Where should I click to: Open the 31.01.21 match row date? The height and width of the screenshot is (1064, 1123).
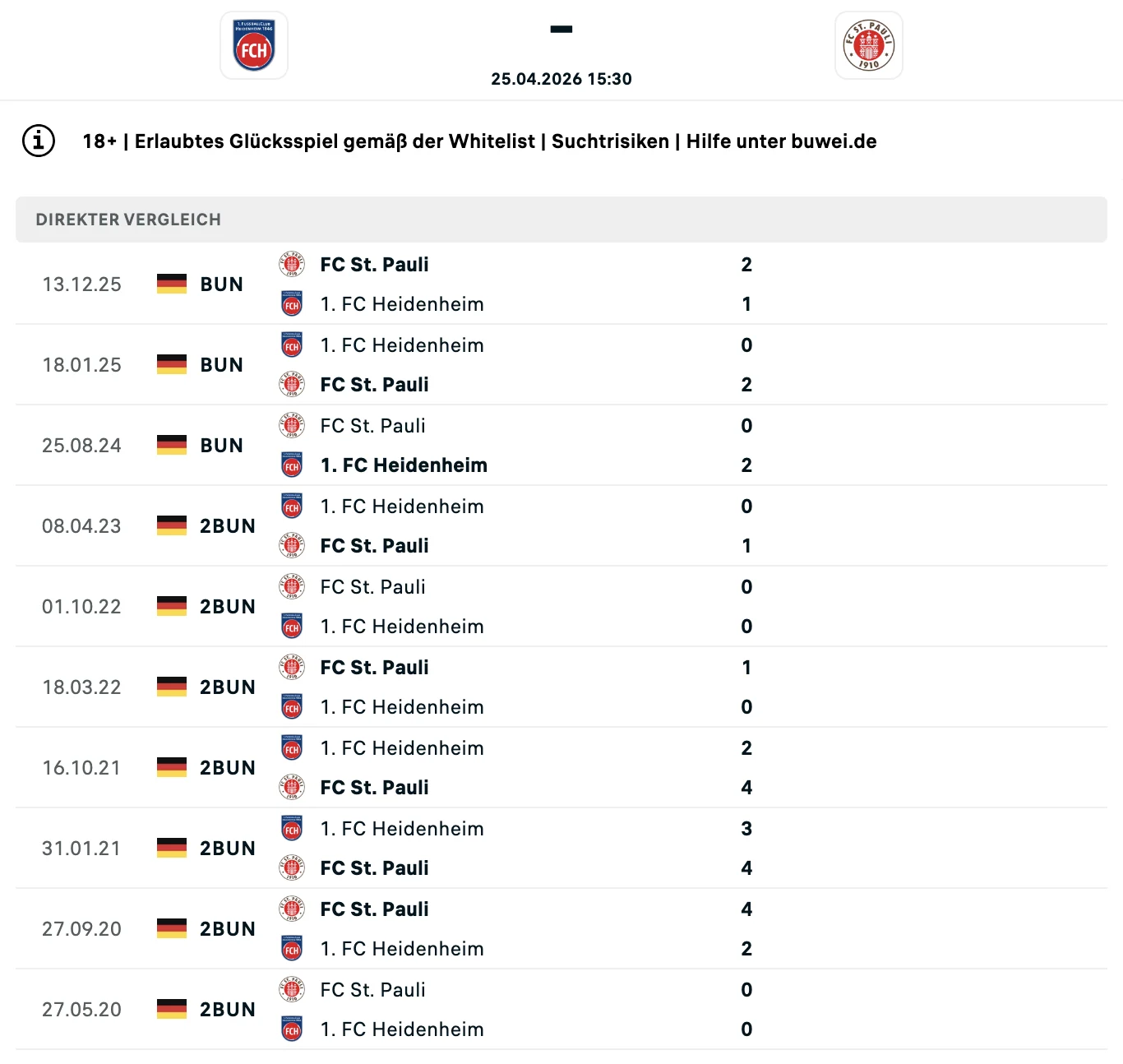point(81,849)
